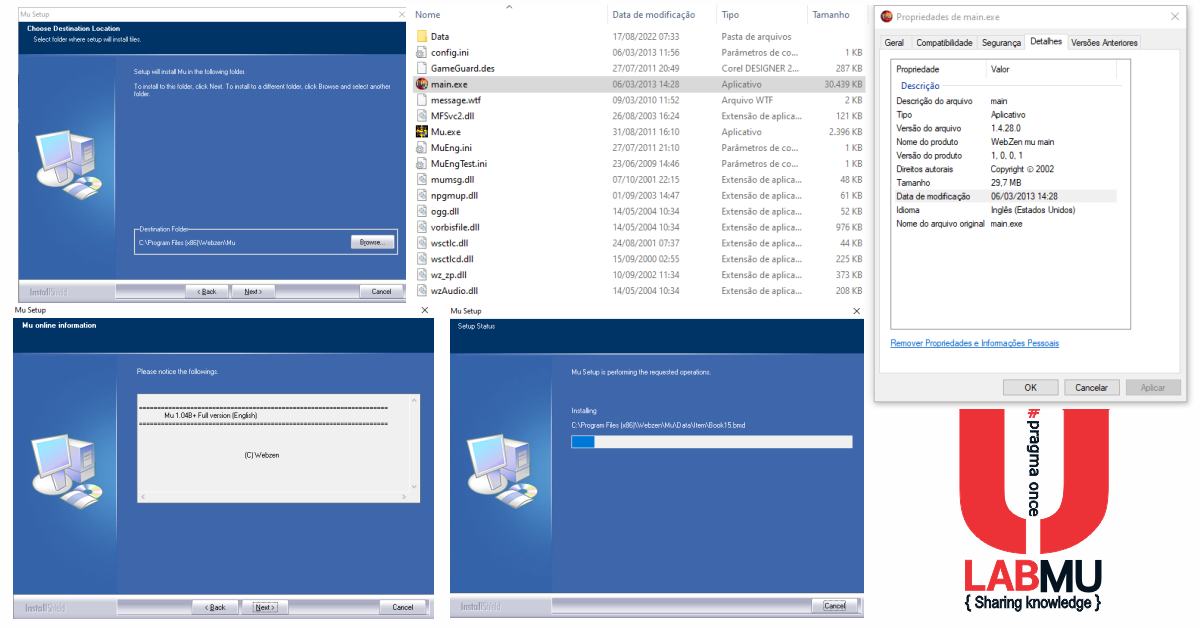Viewport: 1200px width, 628px height.
Task: Click the MuEng.ini file icon
Action: pyautogui.click(x=422, y=147)
